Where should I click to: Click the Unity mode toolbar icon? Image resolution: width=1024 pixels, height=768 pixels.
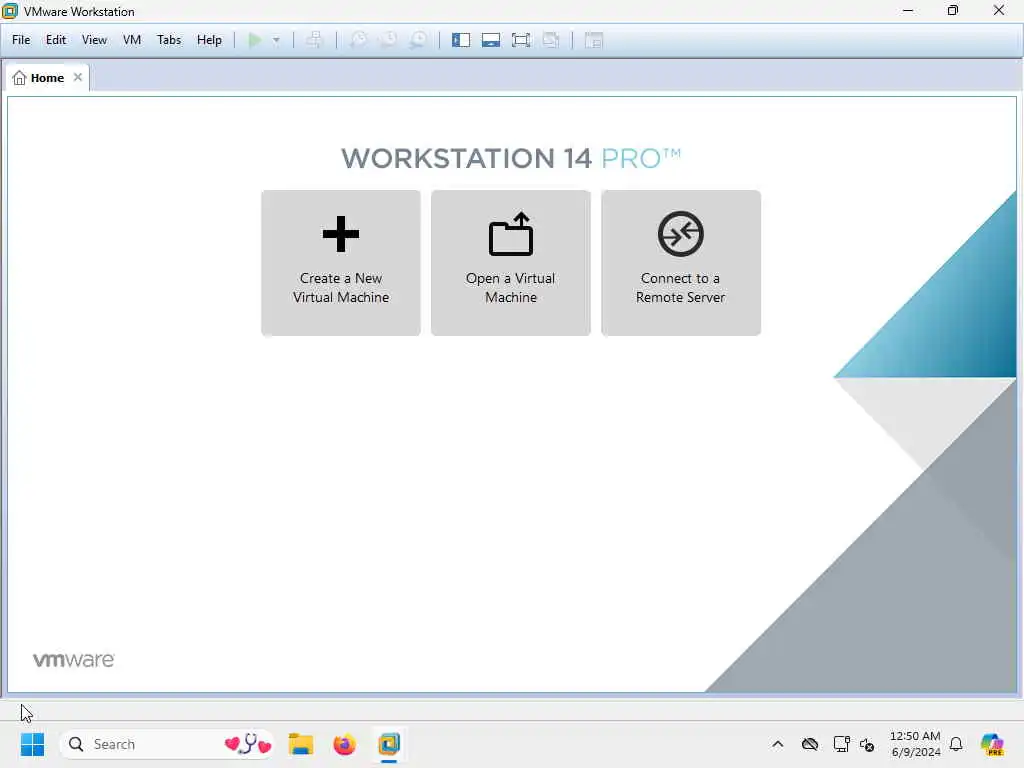coord(551,40)
